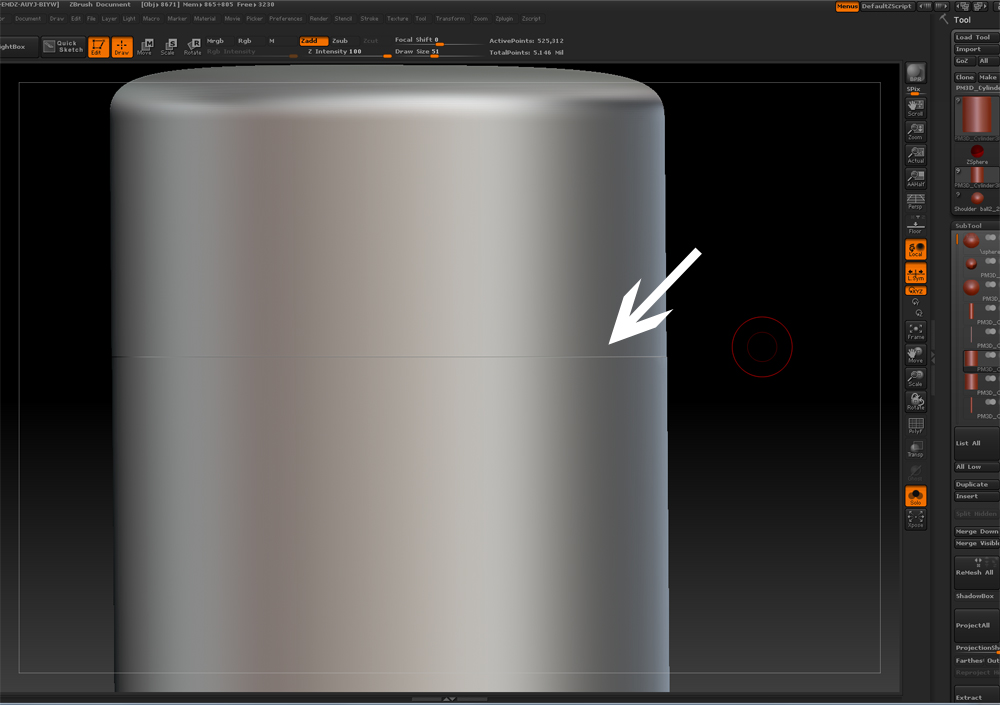Click the Zadd button
The image size is (1000, 705).
click(314, 41)
